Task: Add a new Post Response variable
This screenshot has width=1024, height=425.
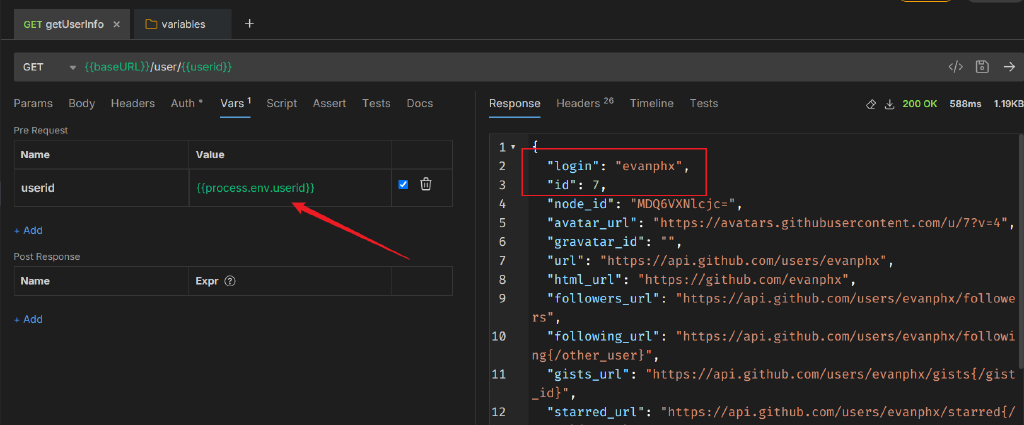Action: [28, 319]
